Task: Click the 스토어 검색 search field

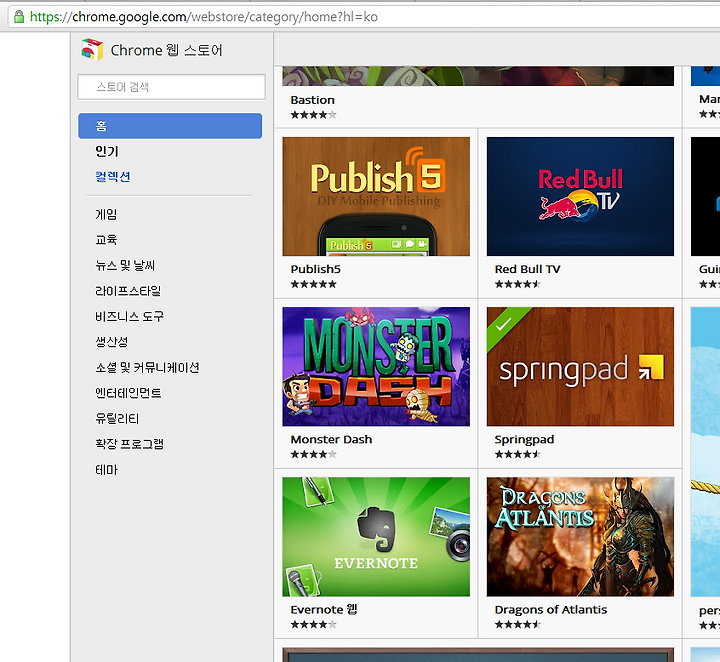Action: (171, 87)
